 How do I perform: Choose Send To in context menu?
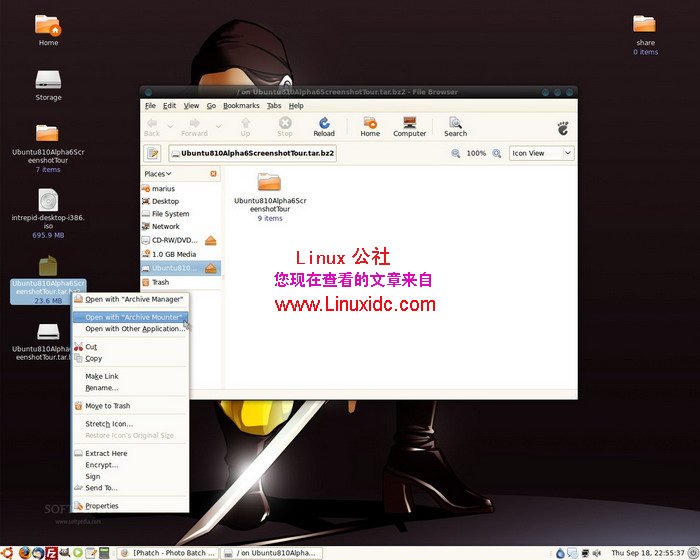[x=130, y=488]
